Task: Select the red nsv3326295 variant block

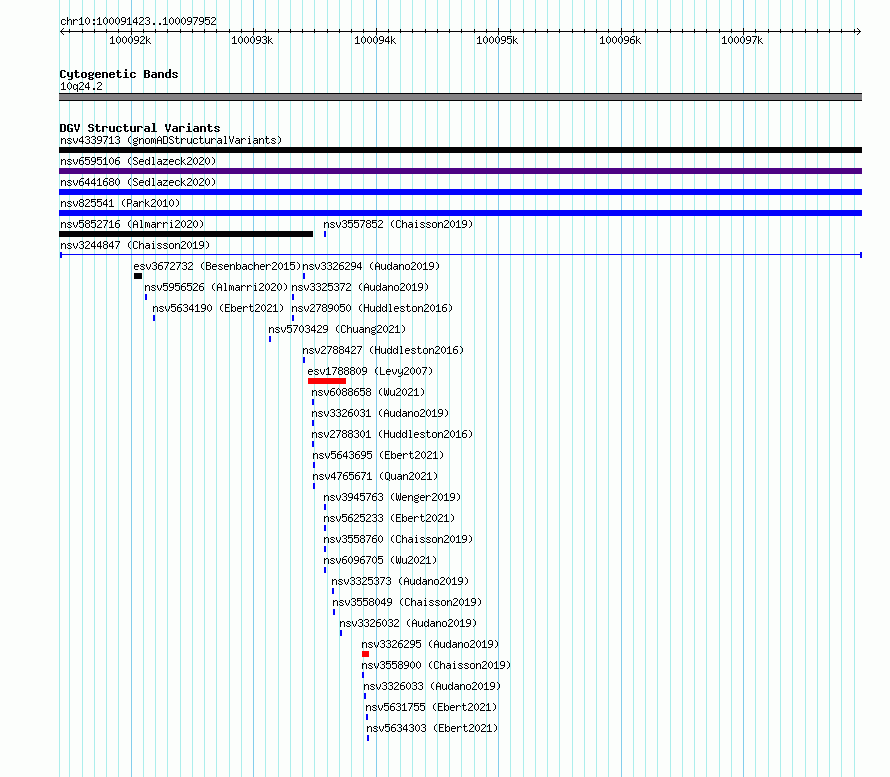Action: pyautogui.click(x=366, y=654)
